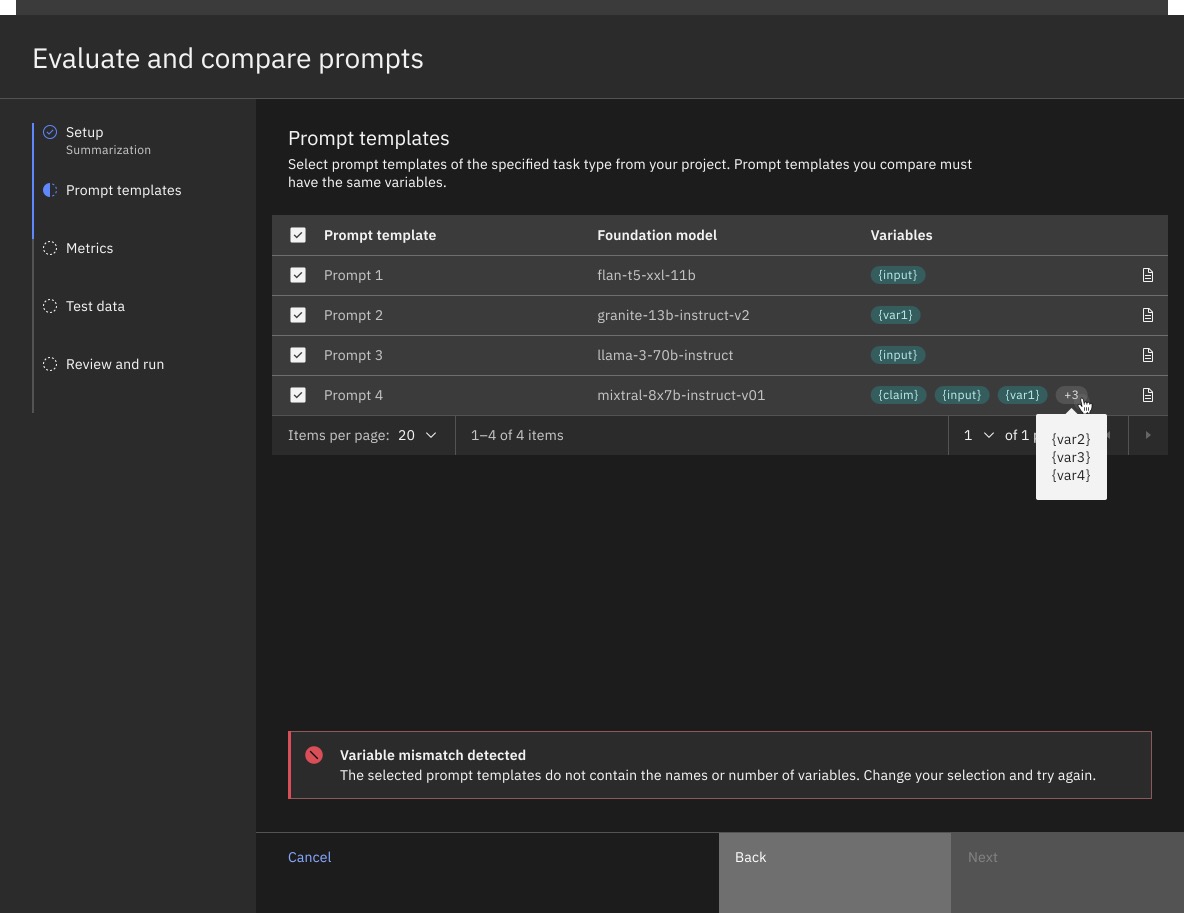Click the red error icon in mismatch notification

point(314,755)
